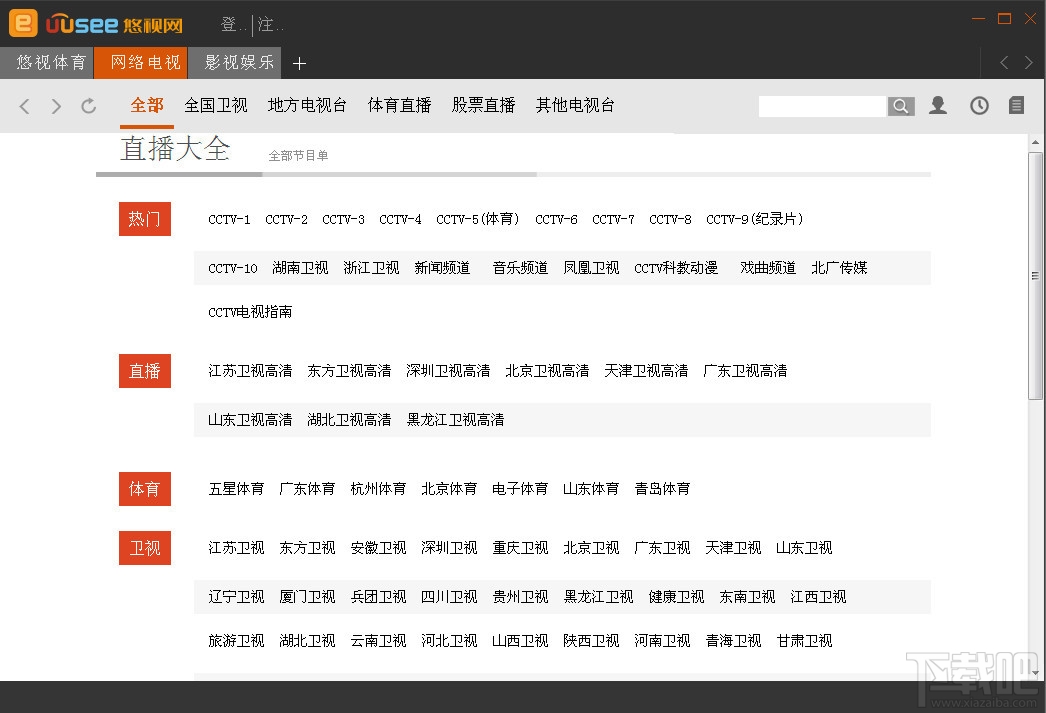Click the back navigation arrow
The image size is (1046, 713).
tap(24, 105)
